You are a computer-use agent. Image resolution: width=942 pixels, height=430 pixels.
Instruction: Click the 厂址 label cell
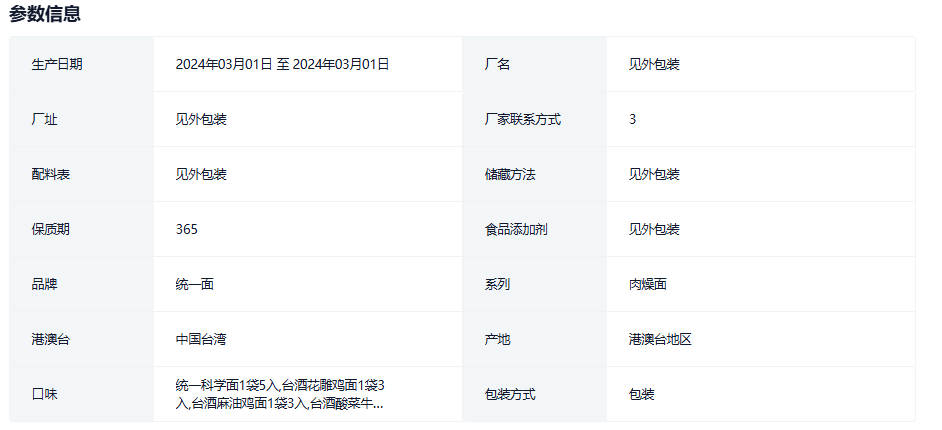click(44, 119)
